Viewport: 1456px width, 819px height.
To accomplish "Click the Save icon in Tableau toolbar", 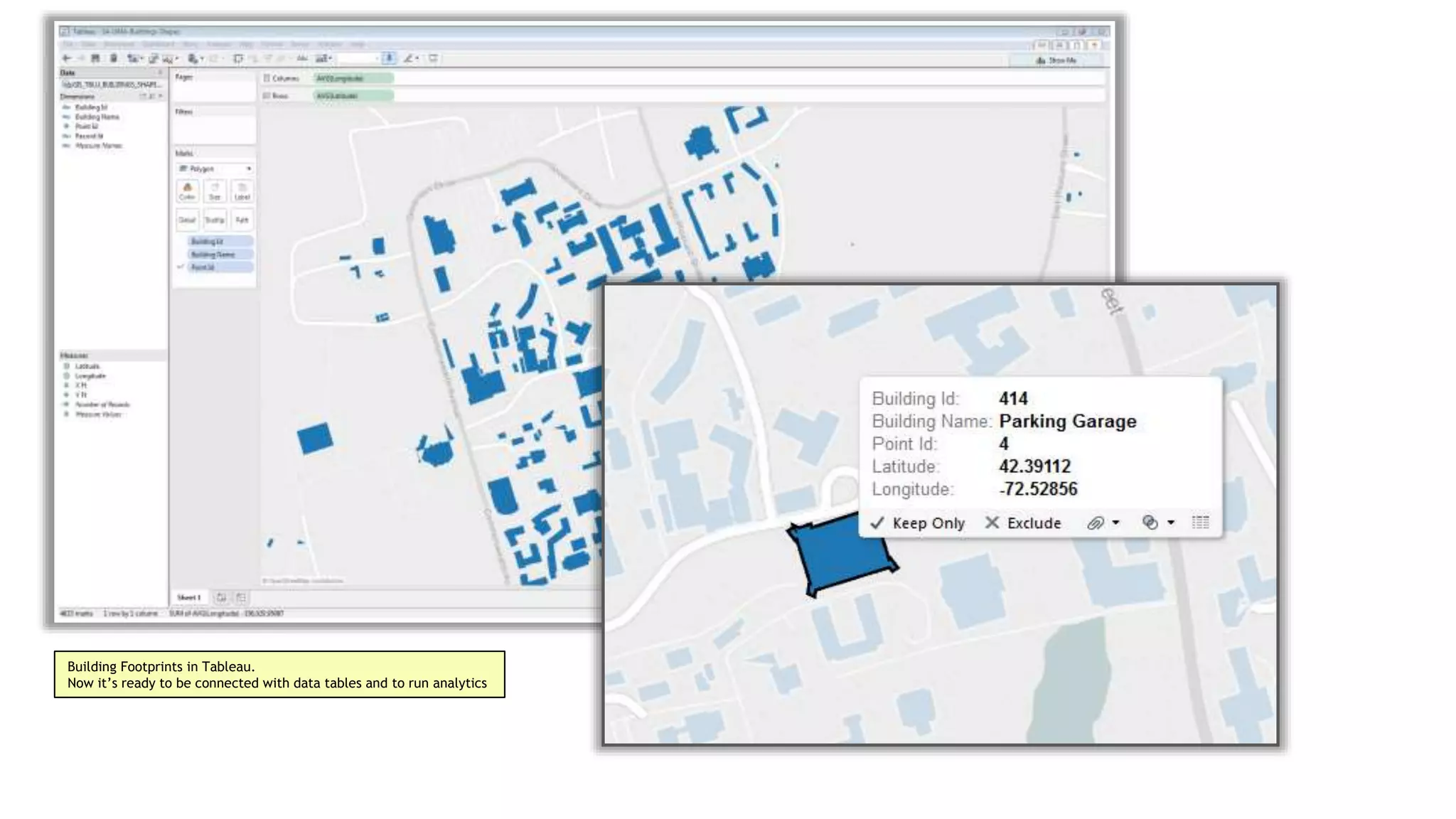I will pyautogui.click(x=96, y=58).
